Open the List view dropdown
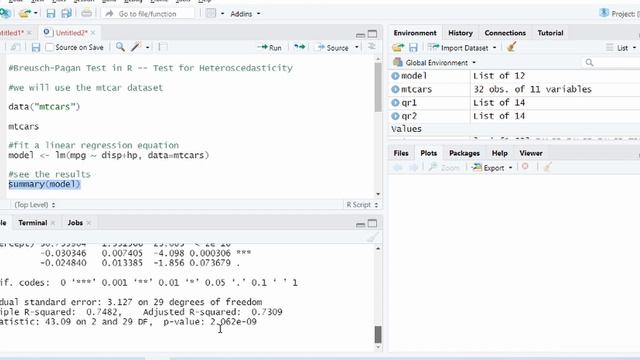Viewport: 640px width, 360px height. (x=621, y=48)
